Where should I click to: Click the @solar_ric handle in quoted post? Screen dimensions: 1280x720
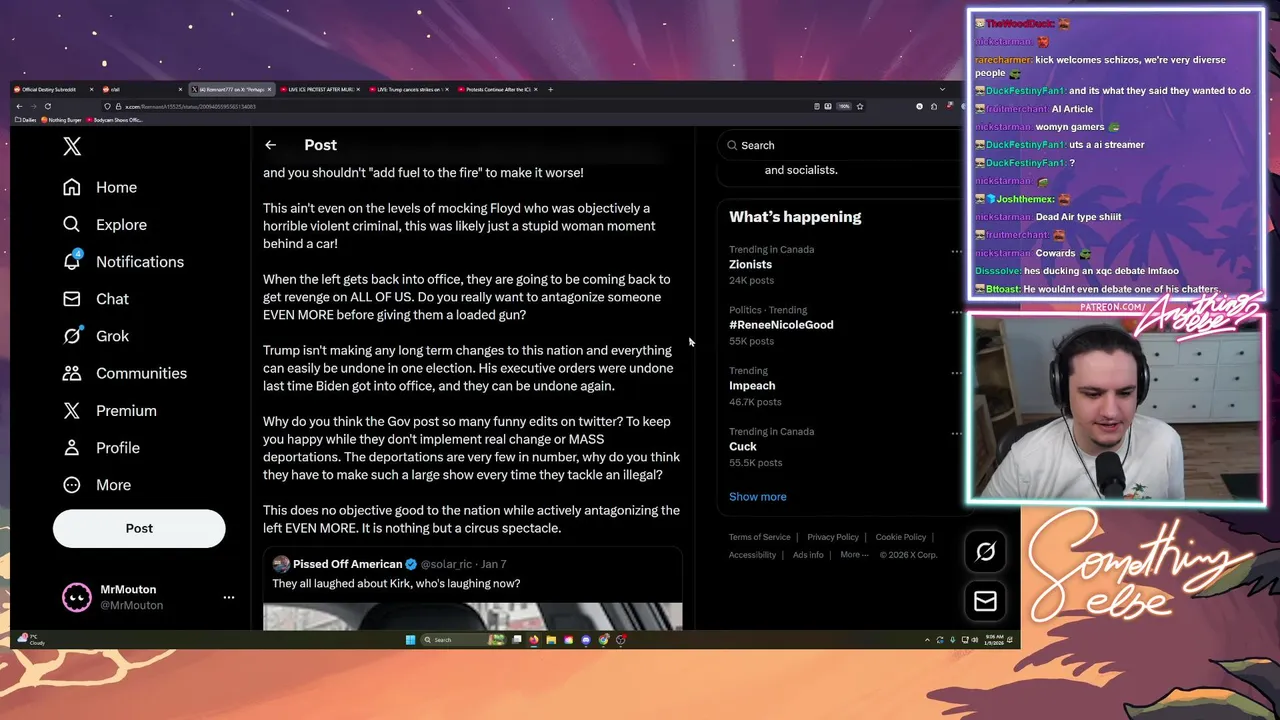(x=446, y=565)
